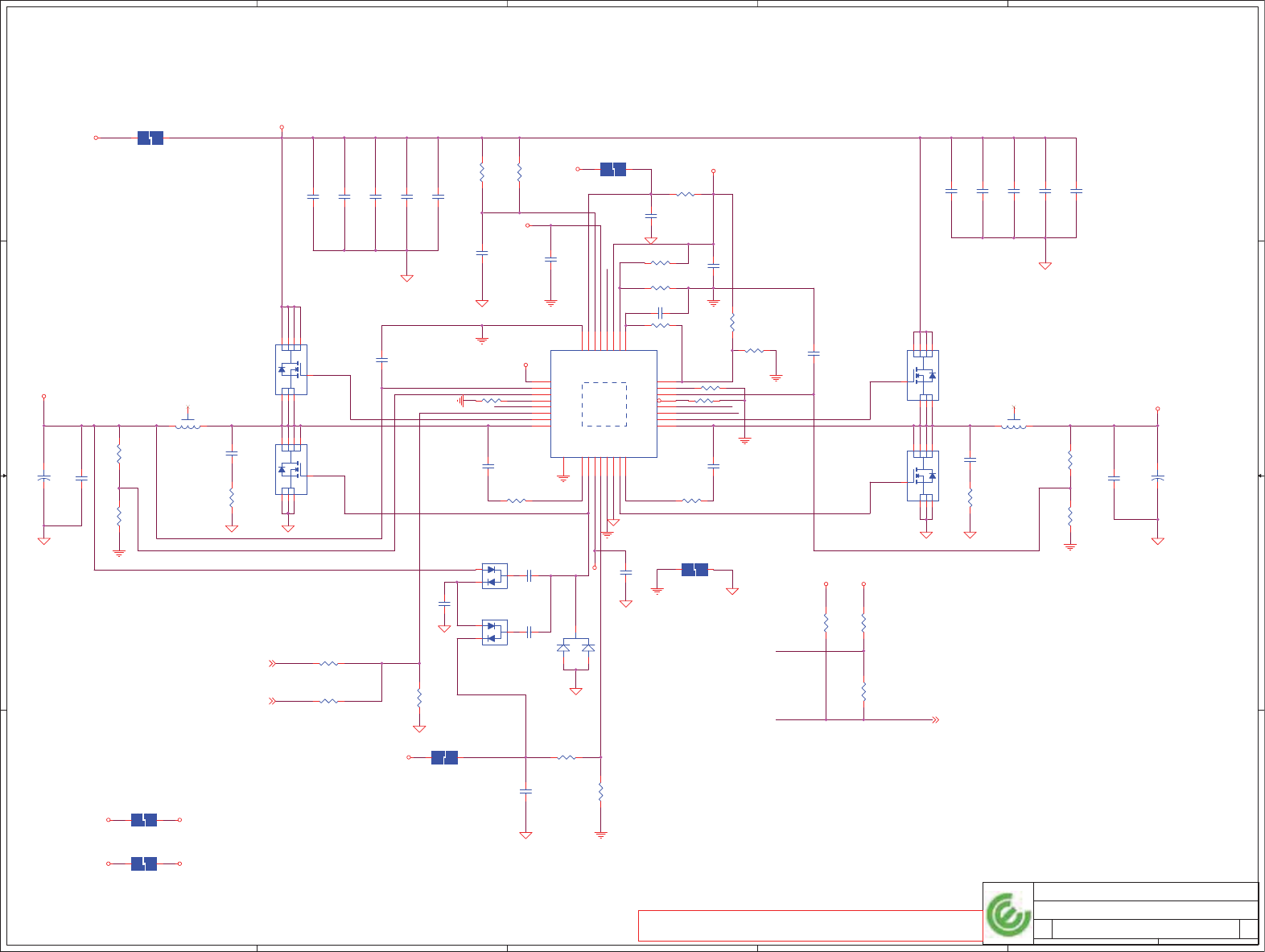
Task: Click the off-page output connector at right
Action: click(x=935, y=719)
